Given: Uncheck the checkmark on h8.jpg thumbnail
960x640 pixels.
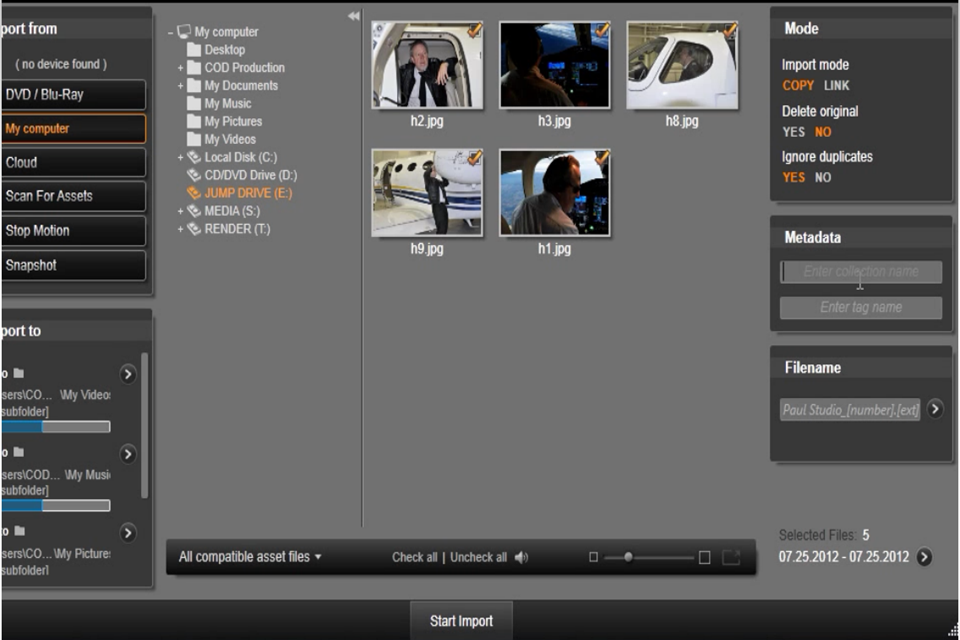Looking at the screenshot, I should [730, 30].
